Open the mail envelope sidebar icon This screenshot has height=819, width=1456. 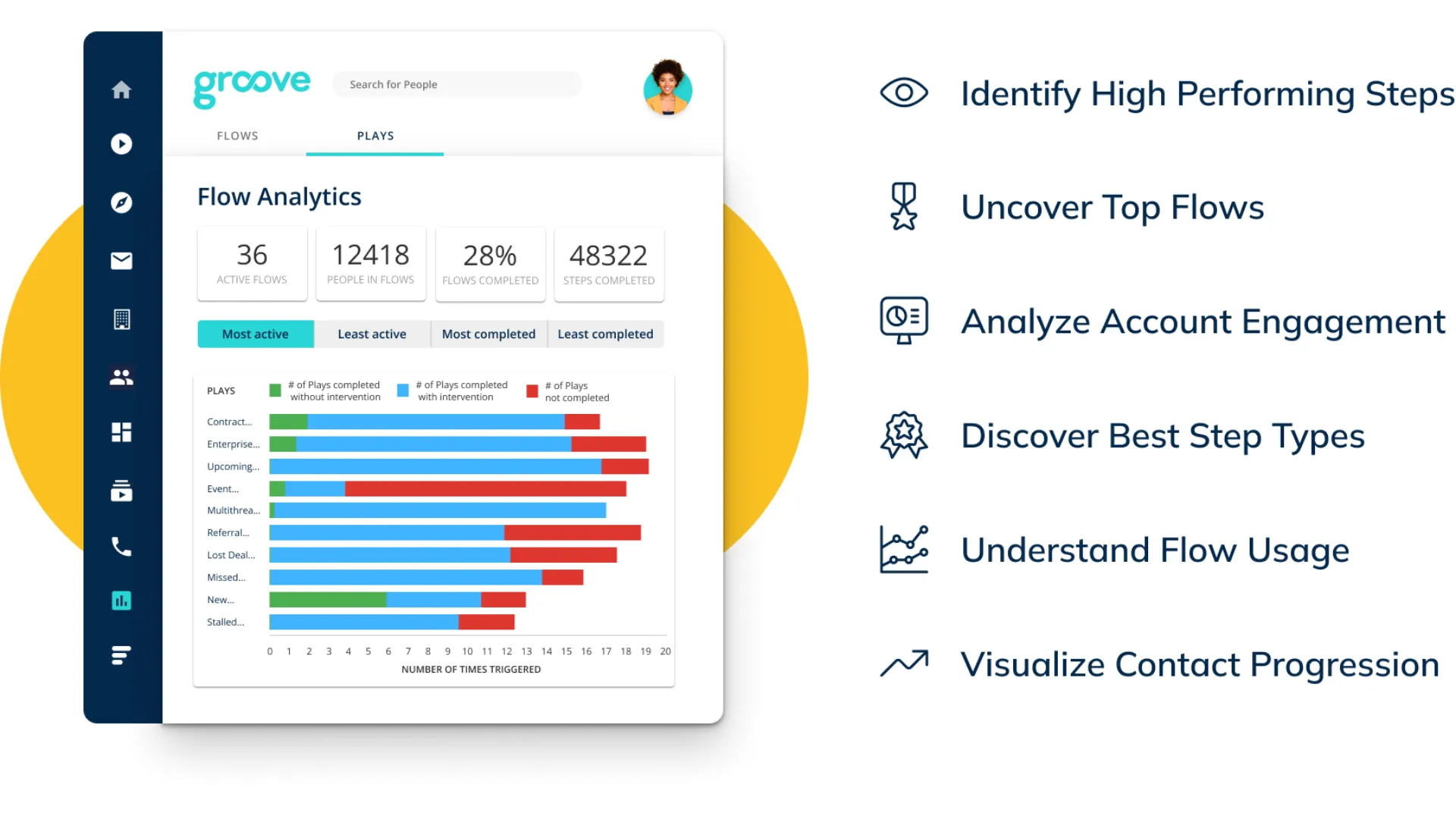(x=121, y=261)
